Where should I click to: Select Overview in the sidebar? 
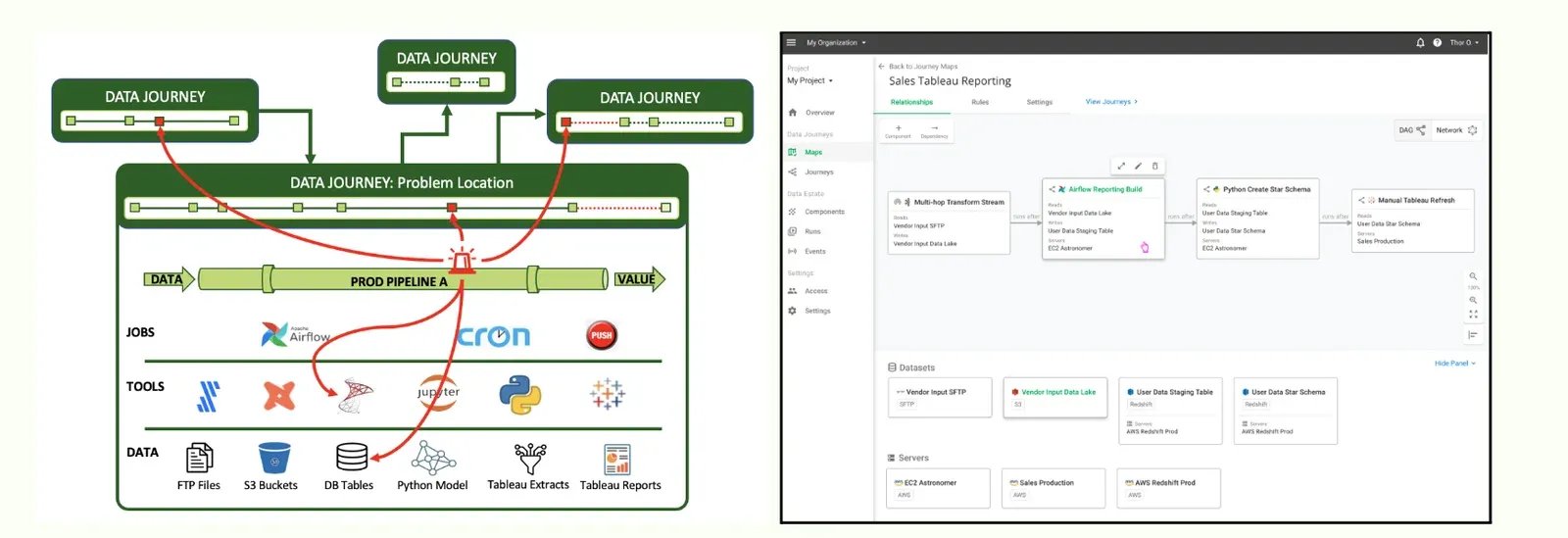819,113
